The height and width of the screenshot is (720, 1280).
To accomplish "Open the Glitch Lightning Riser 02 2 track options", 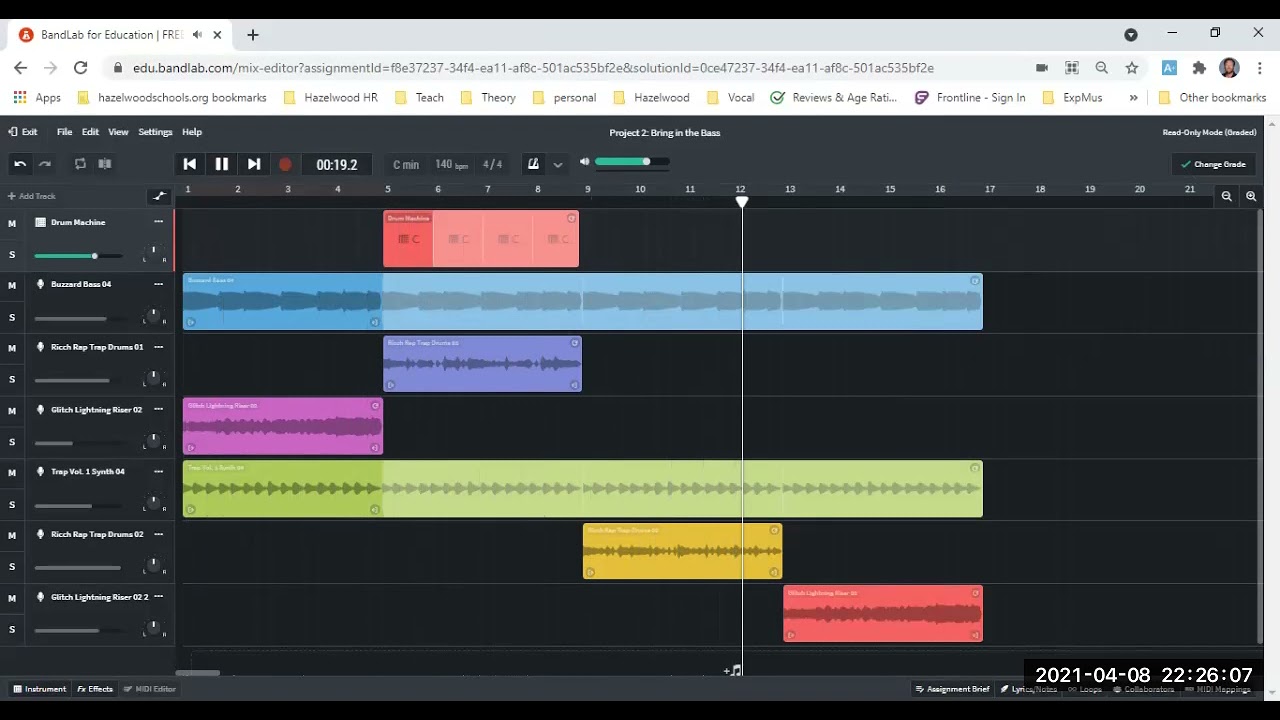I will click(158, 596).
